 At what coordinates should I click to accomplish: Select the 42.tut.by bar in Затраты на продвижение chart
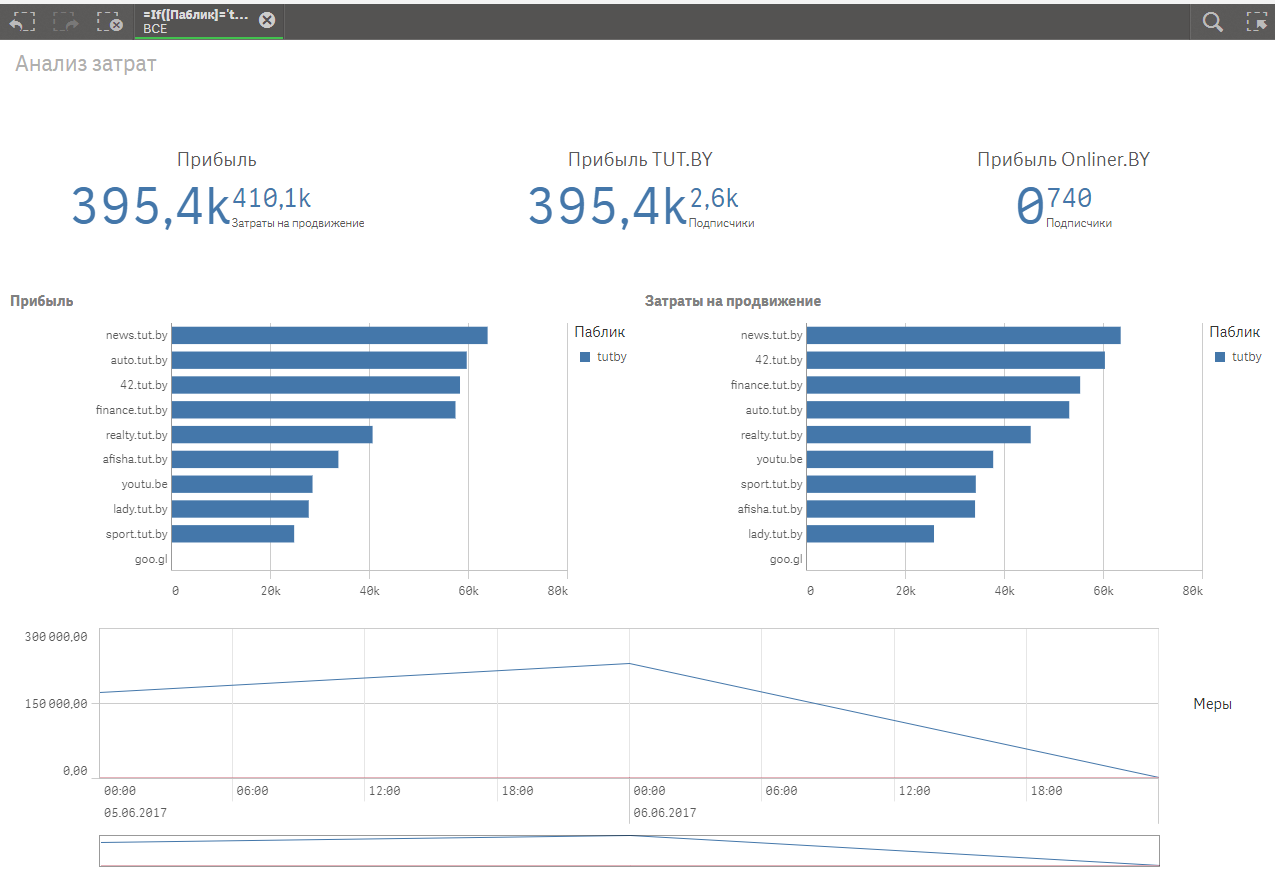coord(955,360)
